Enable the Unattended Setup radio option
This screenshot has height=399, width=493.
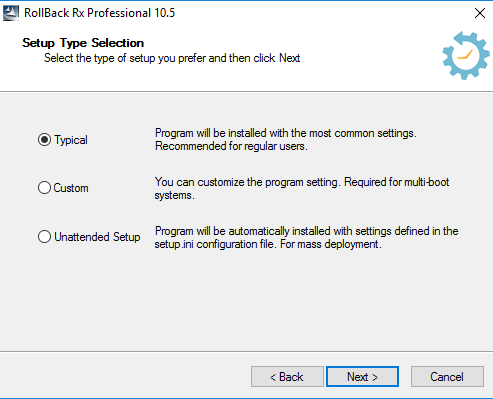(x=44, y=237)
